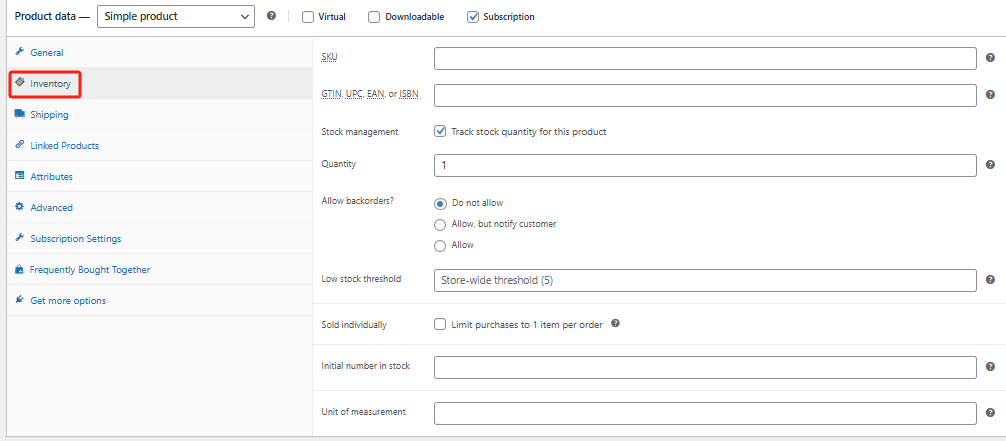
Task: Uncheck Track stock quantity for this product
Action: point(440,131)
